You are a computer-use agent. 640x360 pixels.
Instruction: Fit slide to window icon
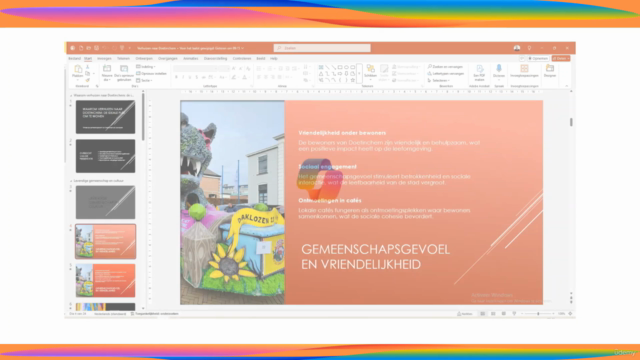[x=570, y=314]
